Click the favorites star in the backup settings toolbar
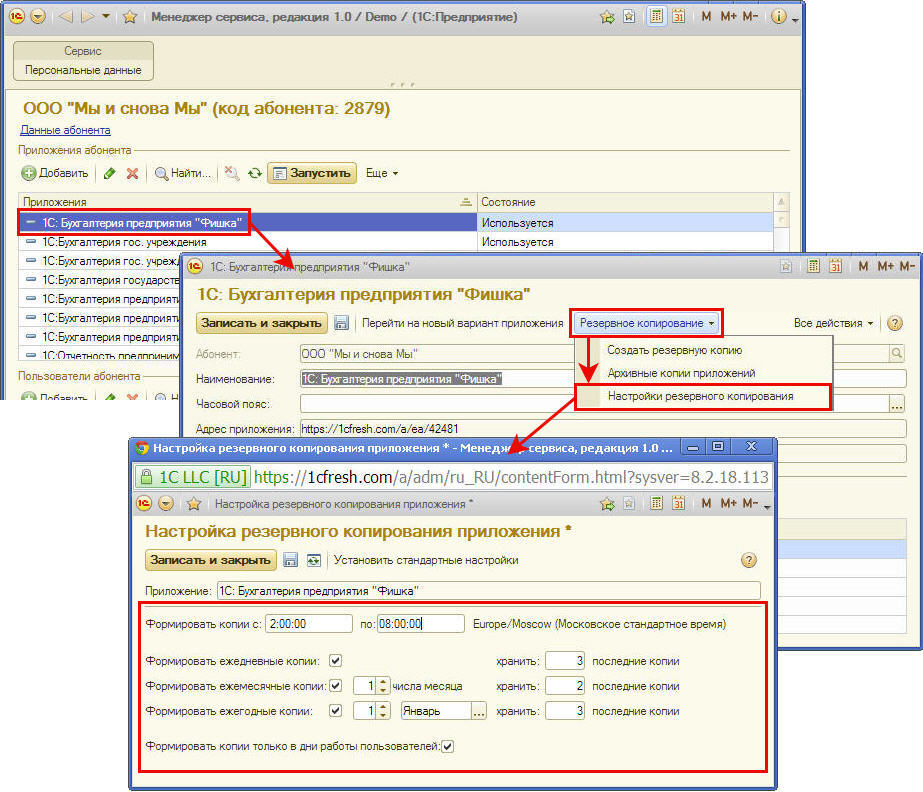 click(194, 503)
